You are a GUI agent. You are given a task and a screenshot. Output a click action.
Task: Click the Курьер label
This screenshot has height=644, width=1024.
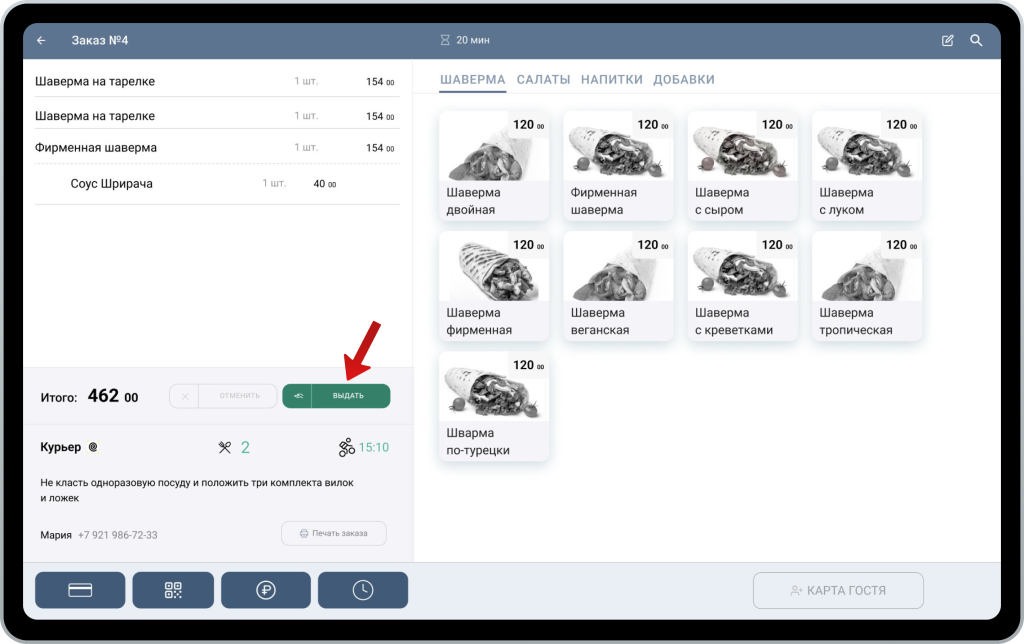tap(61, 447)
